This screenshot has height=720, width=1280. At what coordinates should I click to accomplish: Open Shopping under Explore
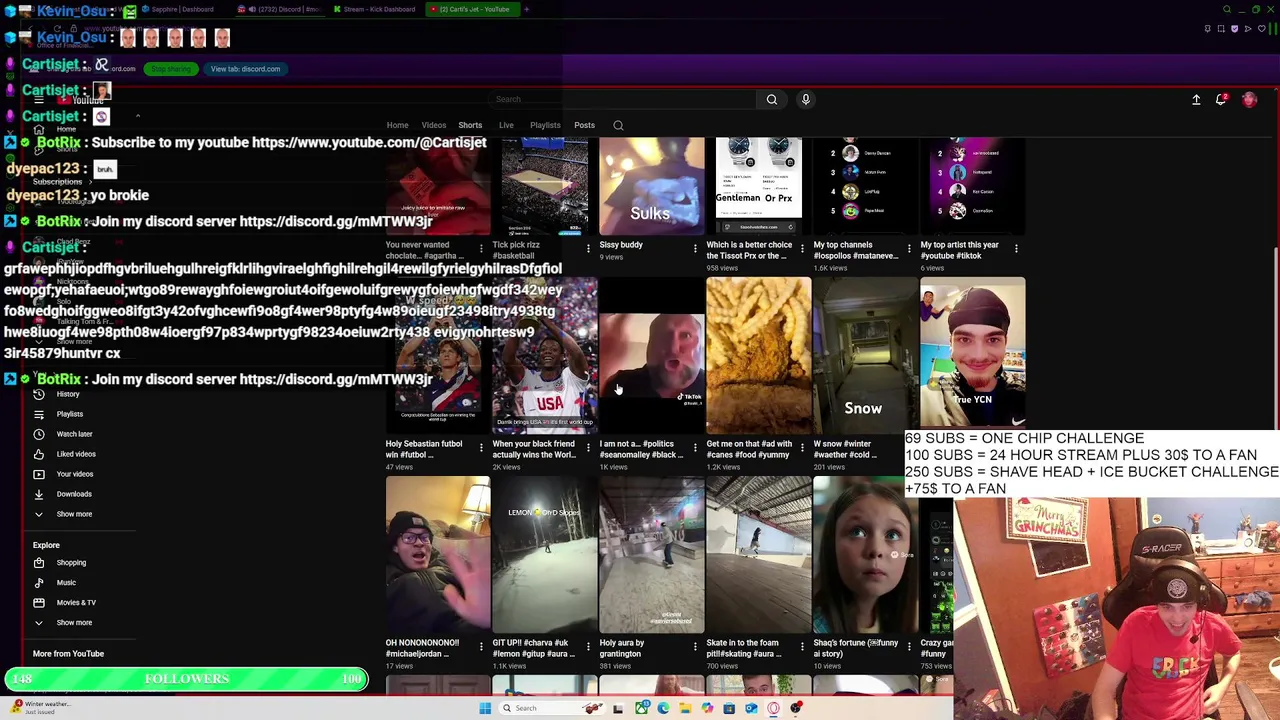pos(73,563)
